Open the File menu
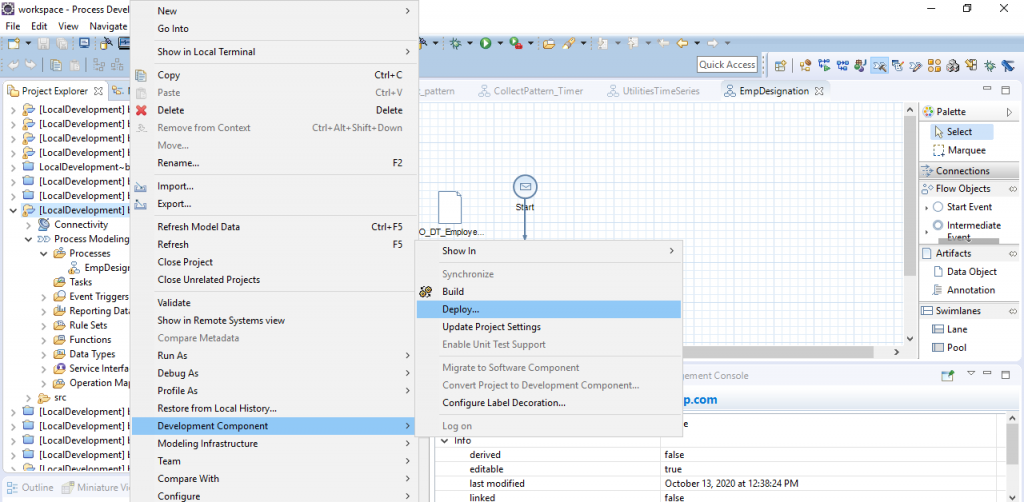This screenshot has height=502, width=1024. pyautogui.click(x=13, y=26)
